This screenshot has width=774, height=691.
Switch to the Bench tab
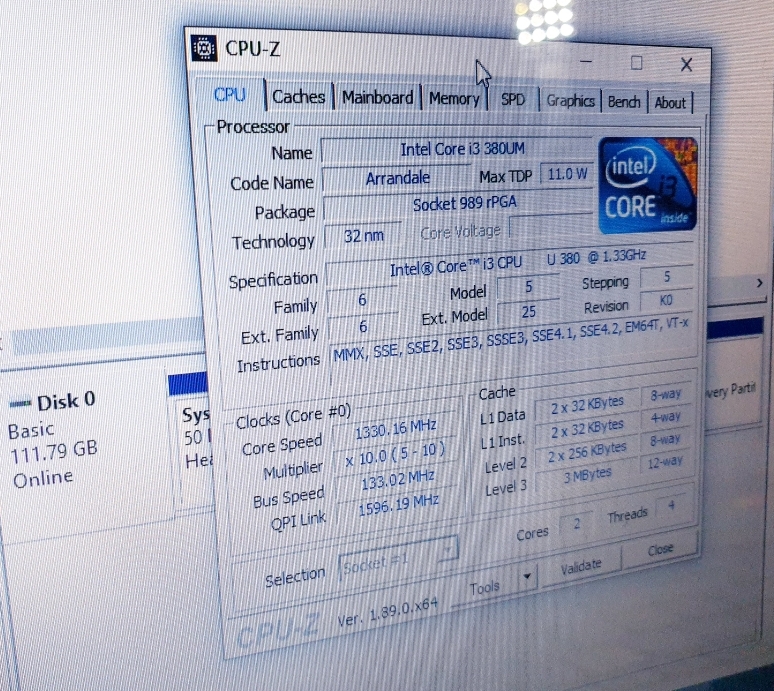[624, 102]
